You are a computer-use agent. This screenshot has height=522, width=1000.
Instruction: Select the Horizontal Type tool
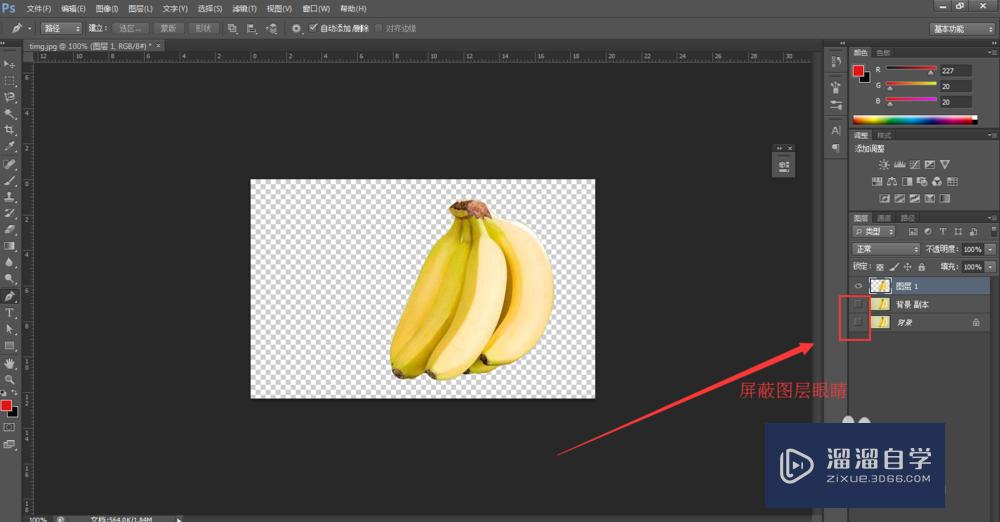point(9,313)
